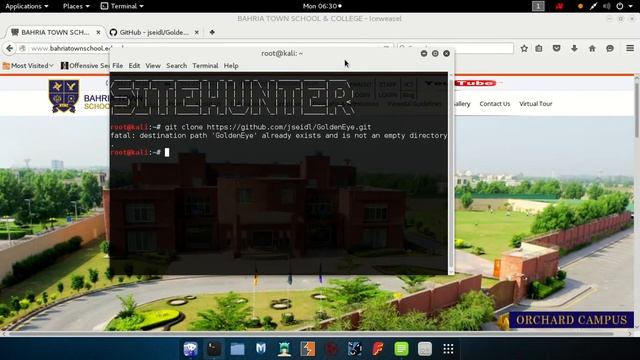Open the green notes app in dock
The width and height of the screenshot is (640, 360).
[401, 349]
